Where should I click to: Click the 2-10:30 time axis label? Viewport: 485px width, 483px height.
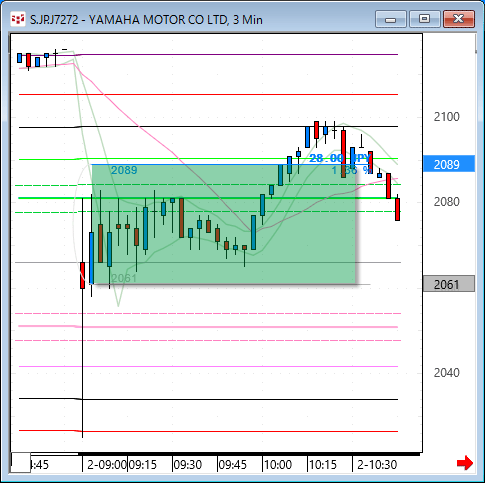point(377,464)
